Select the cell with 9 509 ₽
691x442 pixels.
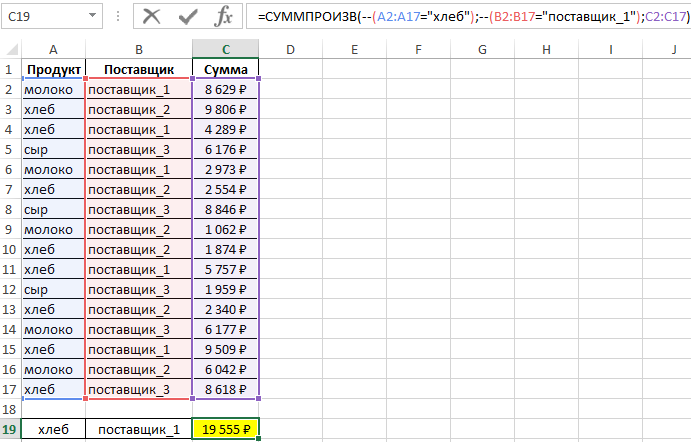(226, 349)
